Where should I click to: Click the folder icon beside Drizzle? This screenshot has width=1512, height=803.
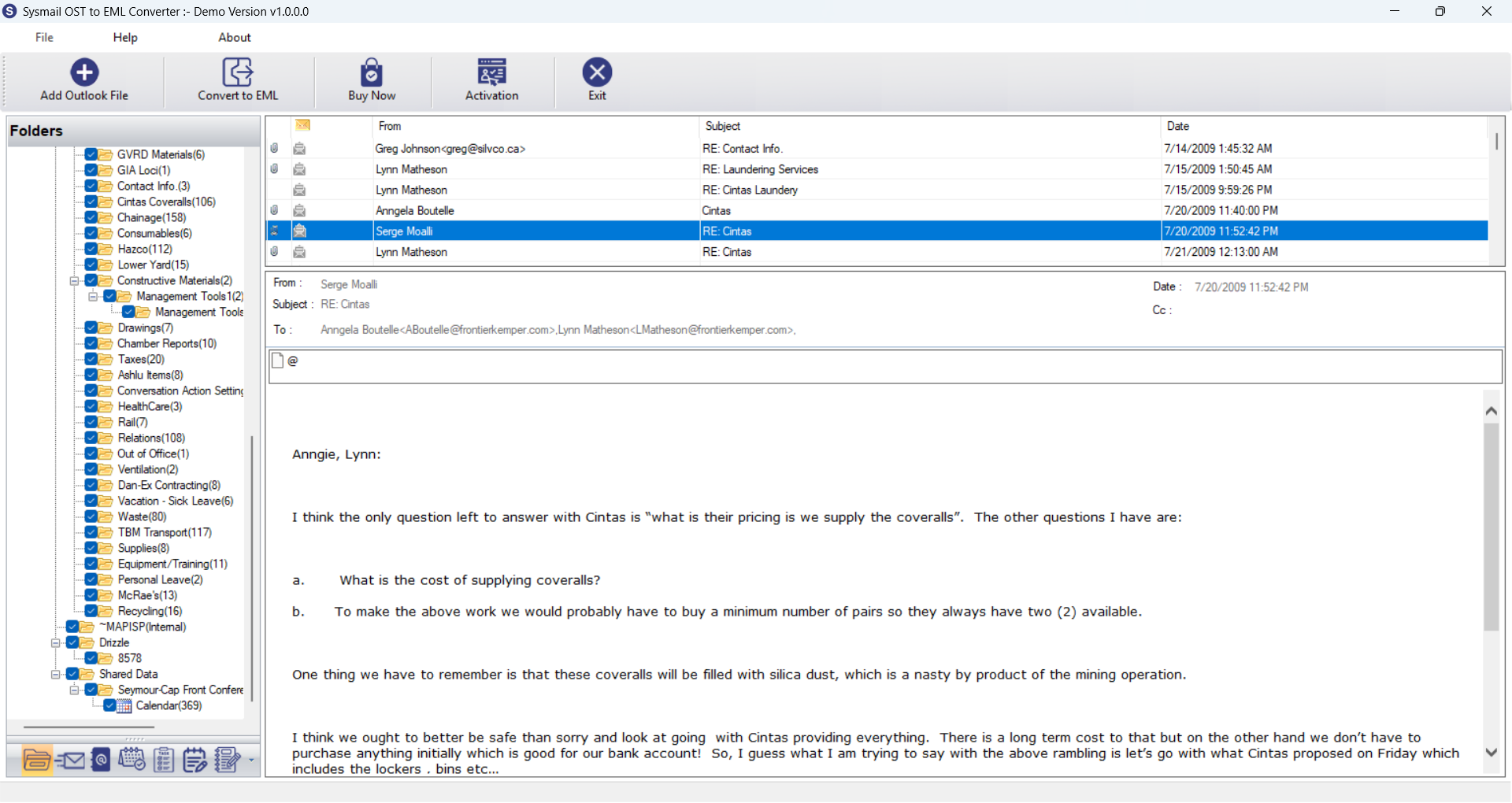(87, 642)
